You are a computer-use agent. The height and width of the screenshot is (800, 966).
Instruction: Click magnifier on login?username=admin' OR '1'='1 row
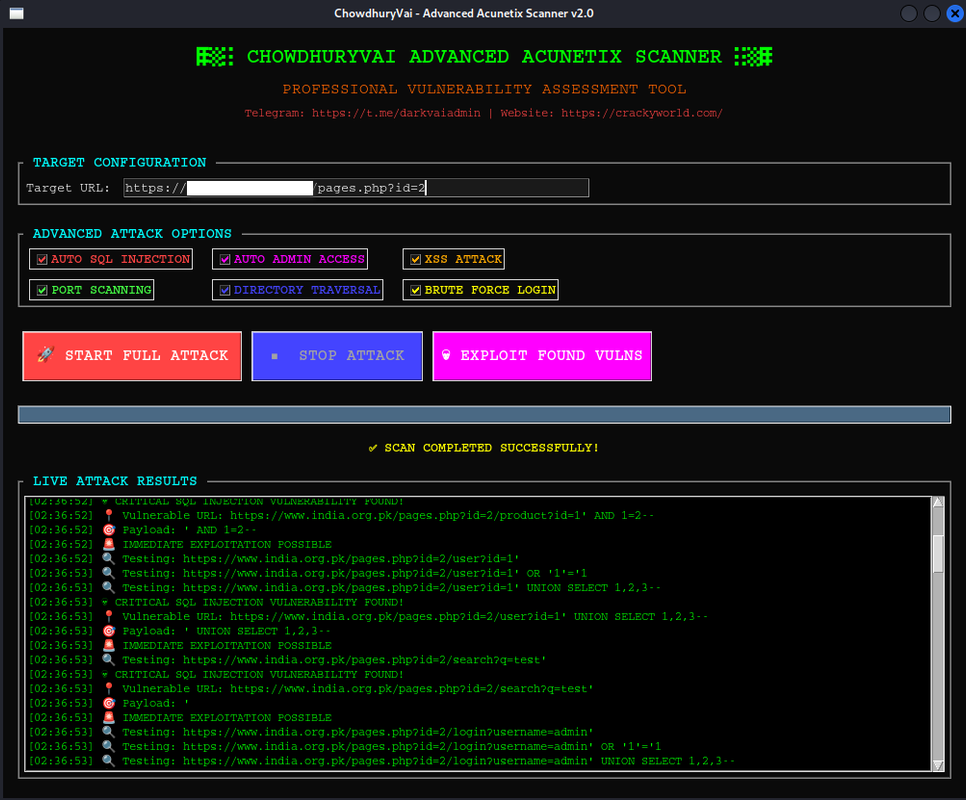108,746
